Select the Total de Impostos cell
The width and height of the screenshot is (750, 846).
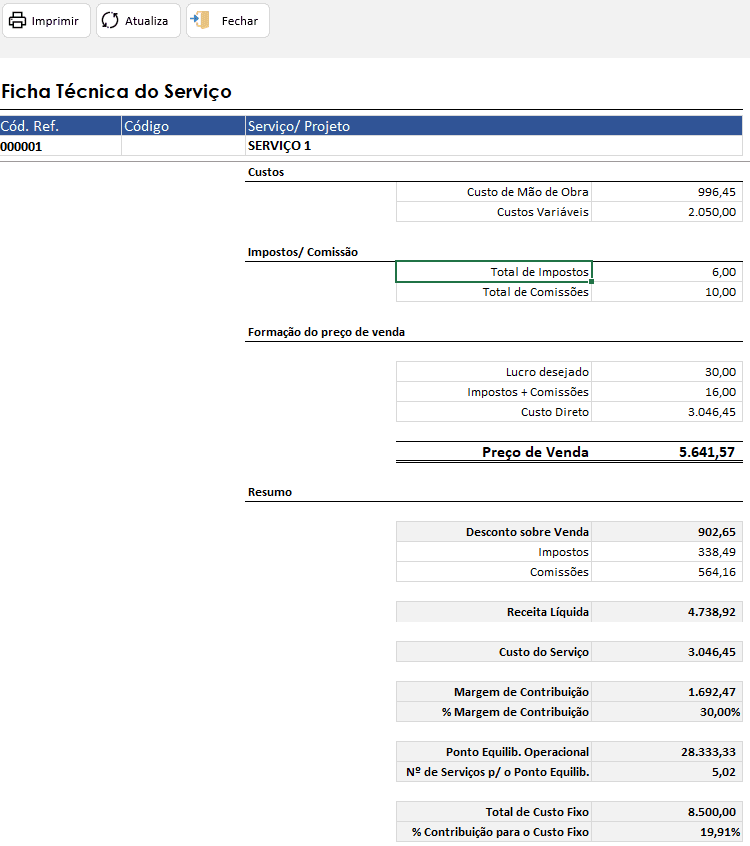(x=494, y=271)
